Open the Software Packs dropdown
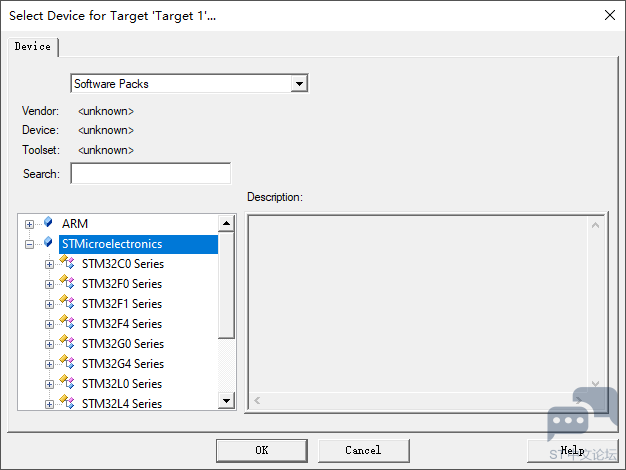This screenshot has height=470, width=626. [299, 84]
